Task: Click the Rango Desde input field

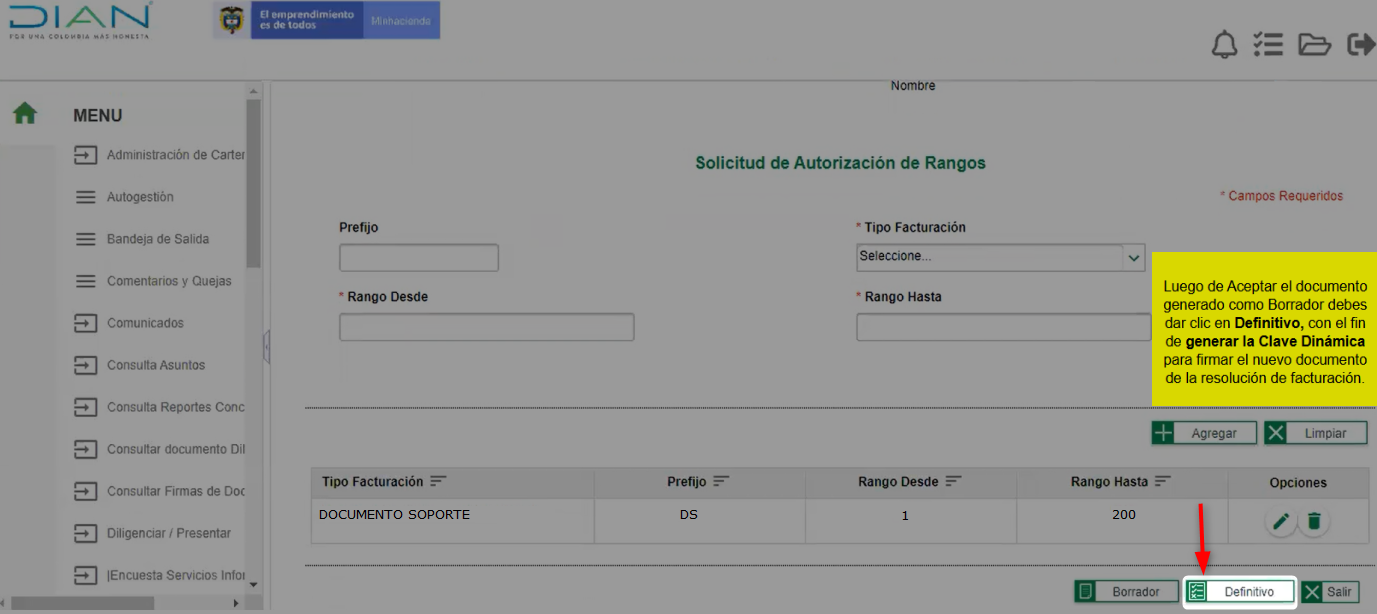Action: [486, 327]
